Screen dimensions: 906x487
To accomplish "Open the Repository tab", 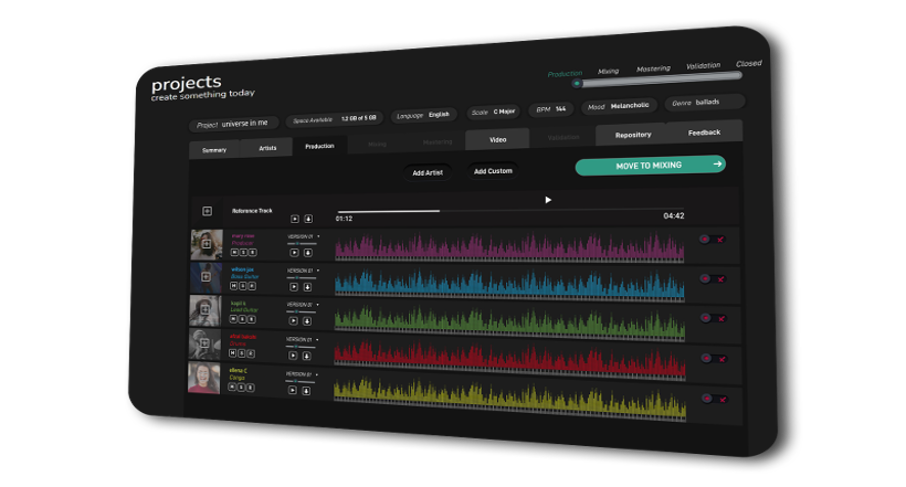I will click(x=632, y=134).
